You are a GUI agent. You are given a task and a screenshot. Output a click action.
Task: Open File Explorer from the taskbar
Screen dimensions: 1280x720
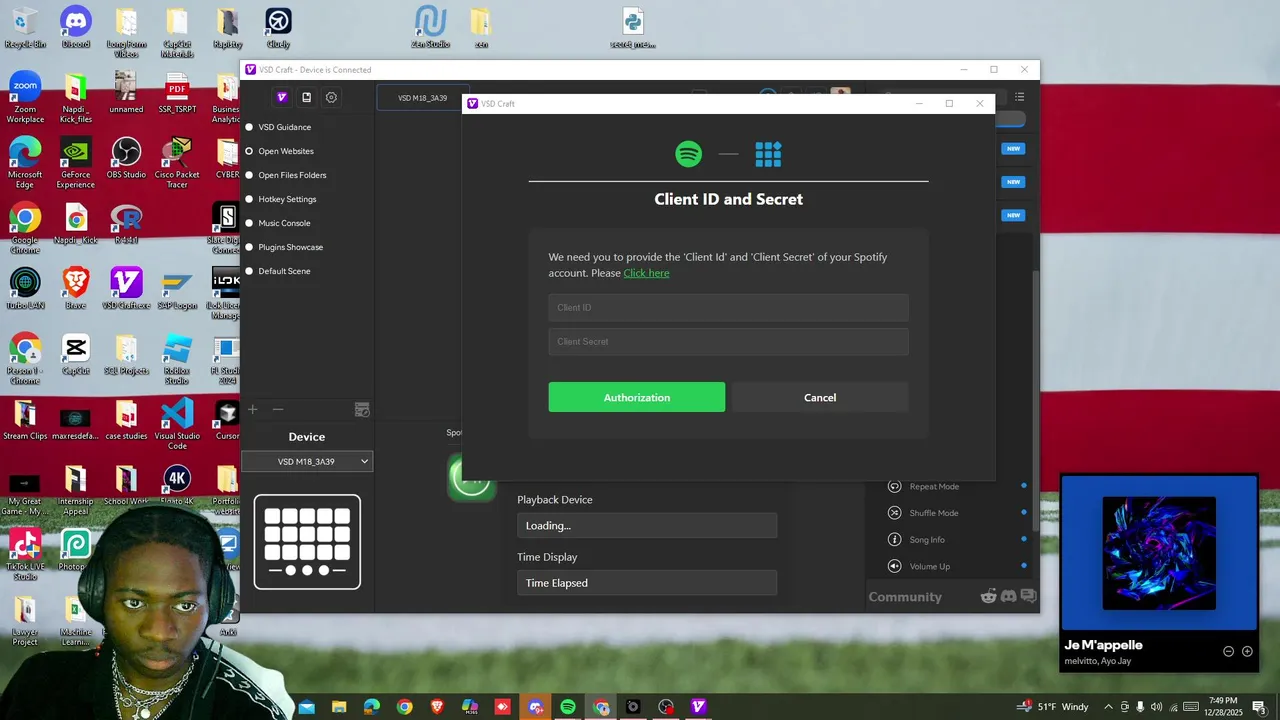[339, 707]
